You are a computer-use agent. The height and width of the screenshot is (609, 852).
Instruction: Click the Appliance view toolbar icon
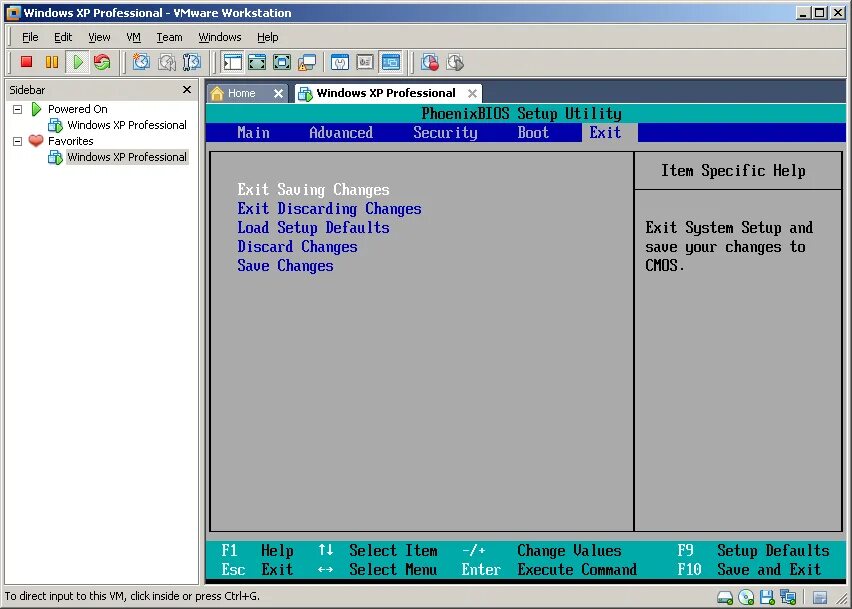point(365,62)
